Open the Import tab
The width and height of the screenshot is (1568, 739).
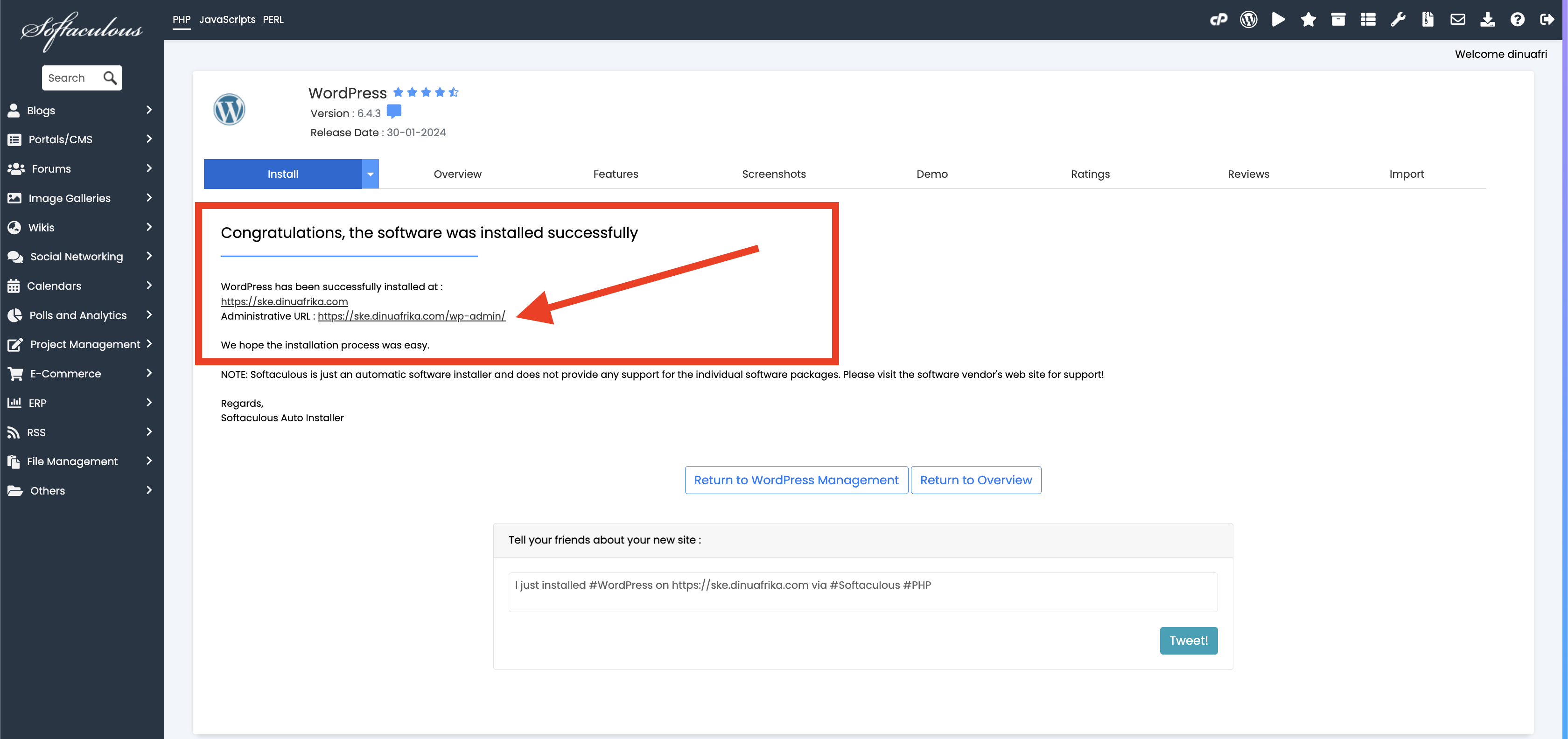[x=1407, y=174]
